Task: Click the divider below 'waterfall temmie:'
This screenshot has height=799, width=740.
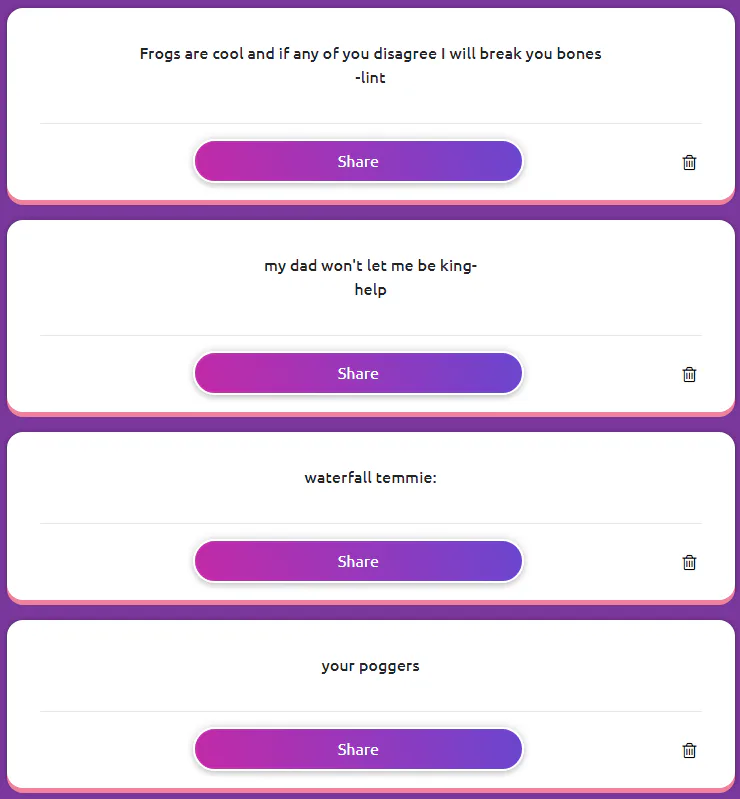Action: 370,523
